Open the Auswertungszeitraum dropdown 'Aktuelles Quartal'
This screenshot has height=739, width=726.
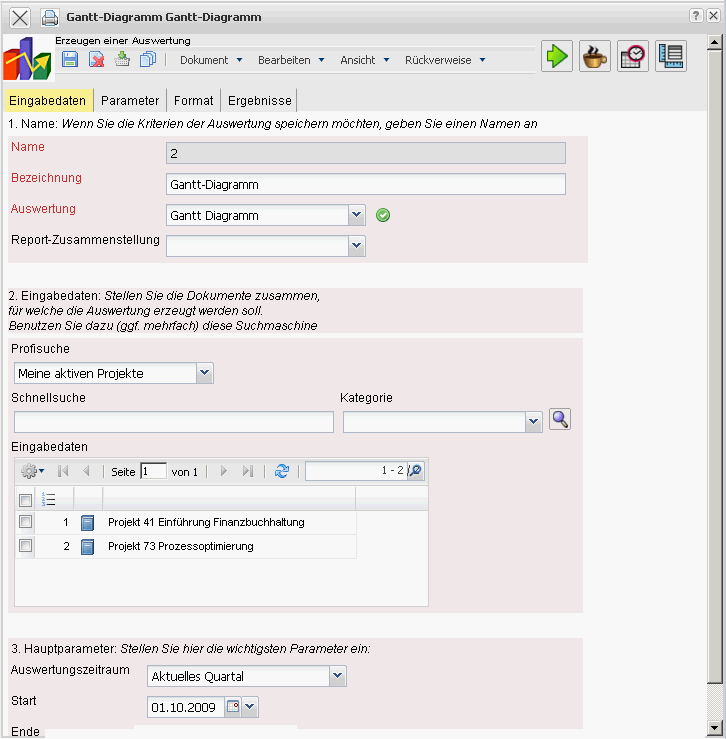(337, 676)
